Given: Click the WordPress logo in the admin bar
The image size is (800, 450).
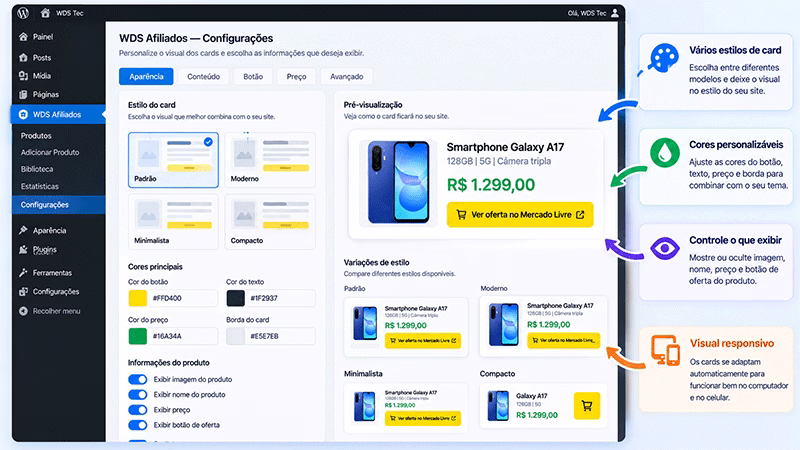Looking at the screenshot, I should (x=23, y=13).
